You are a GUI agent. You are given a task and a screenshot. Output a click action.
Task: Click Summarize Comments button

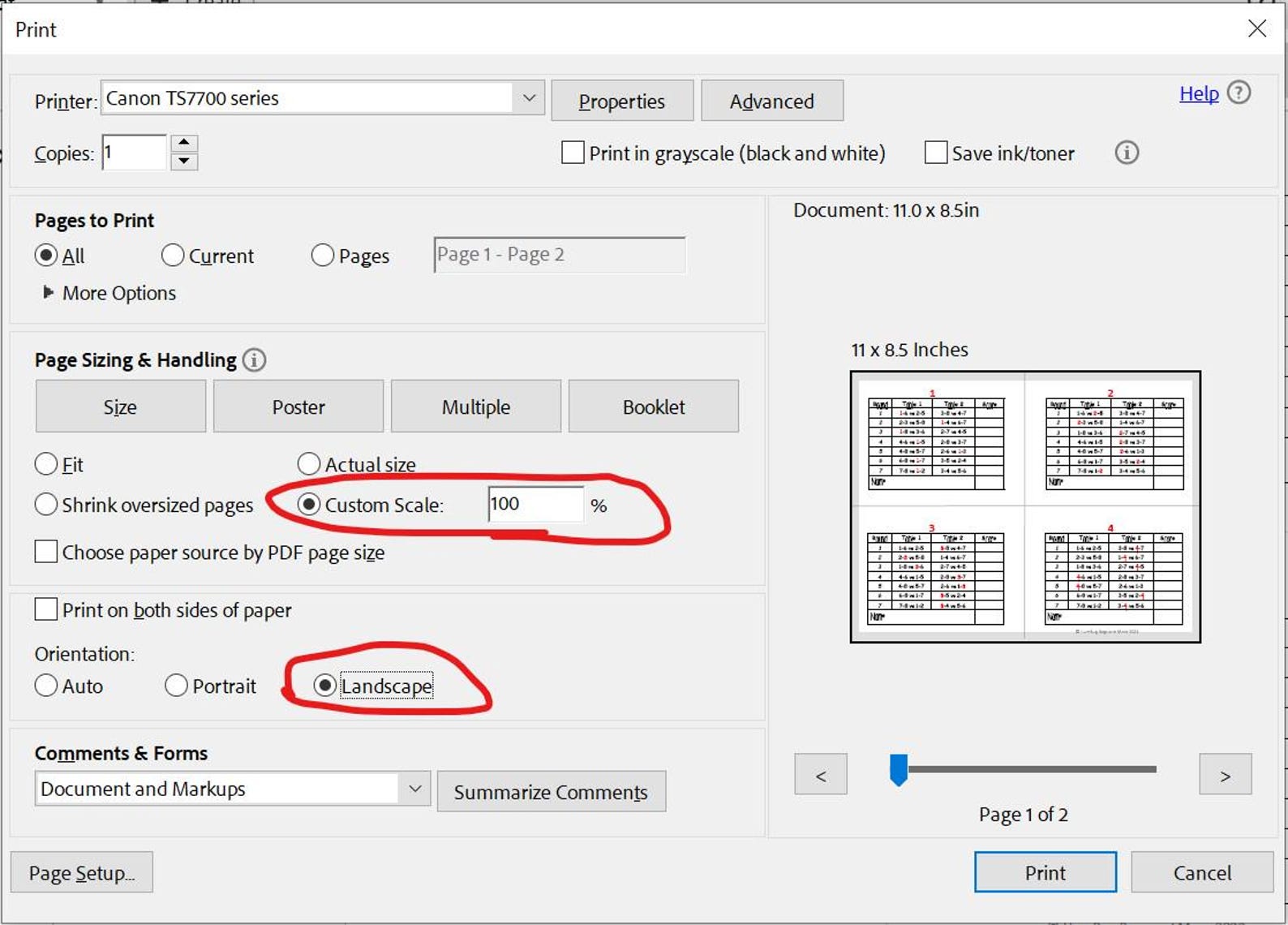[552, 791]
